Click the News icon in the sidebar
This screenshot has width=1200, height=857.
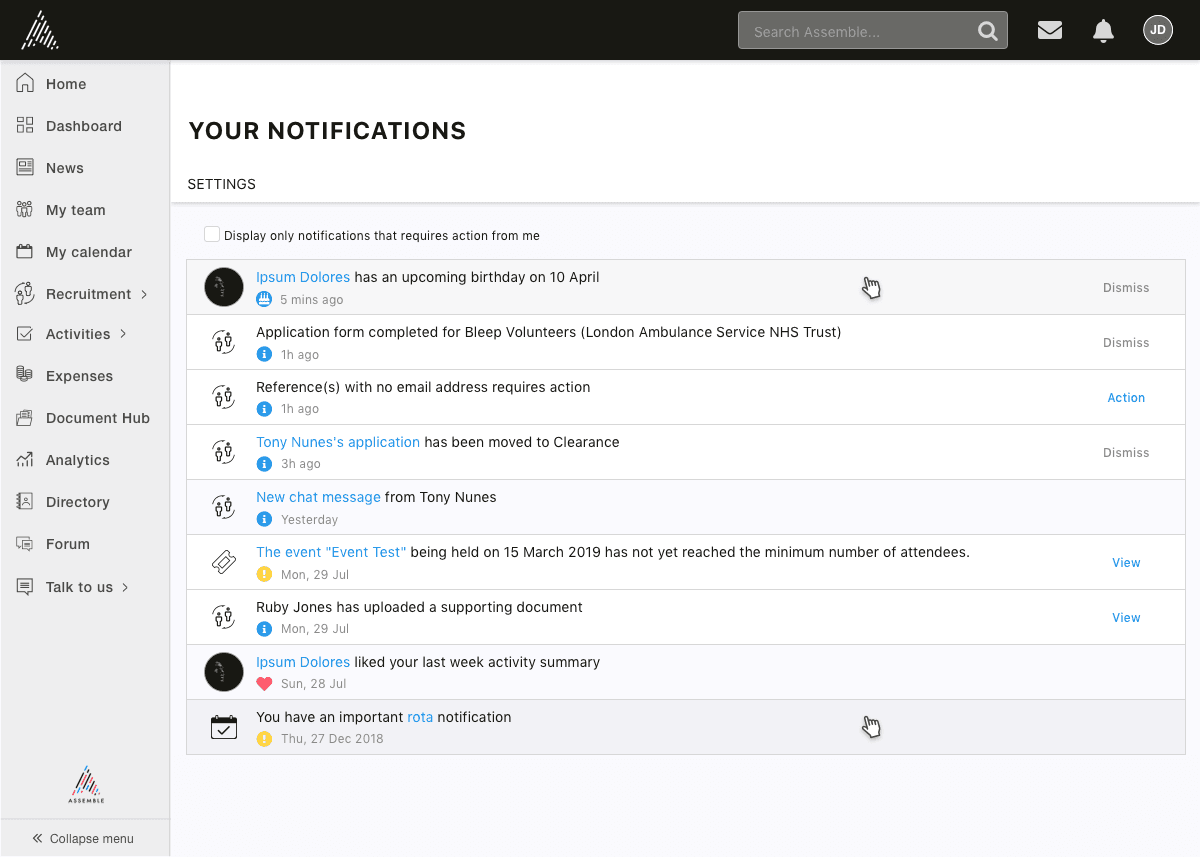(25, 168)
